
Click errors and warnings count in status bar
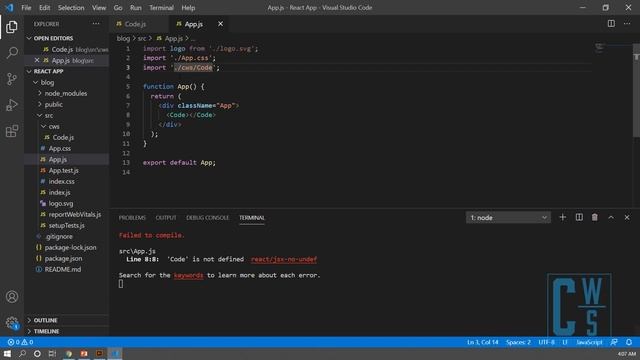(20, 342)
